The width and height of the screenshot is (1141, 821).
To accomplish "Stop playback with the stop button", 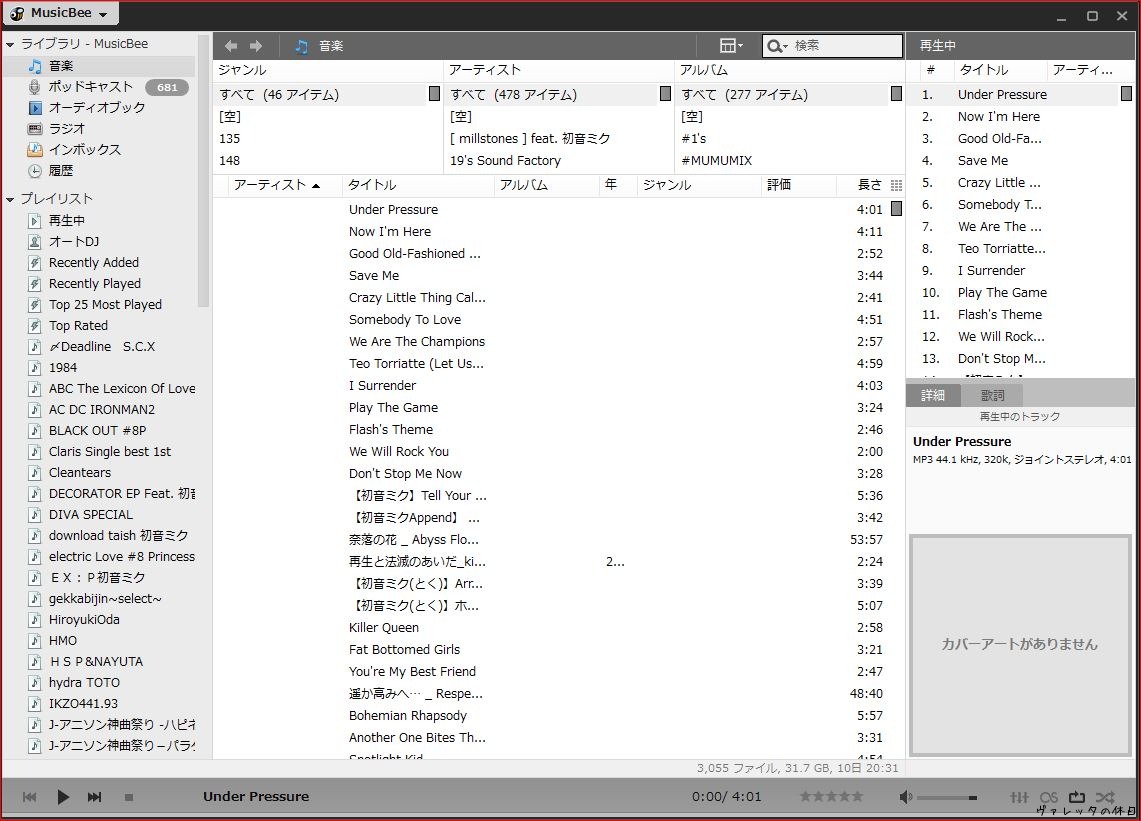I will click(129, 798).
